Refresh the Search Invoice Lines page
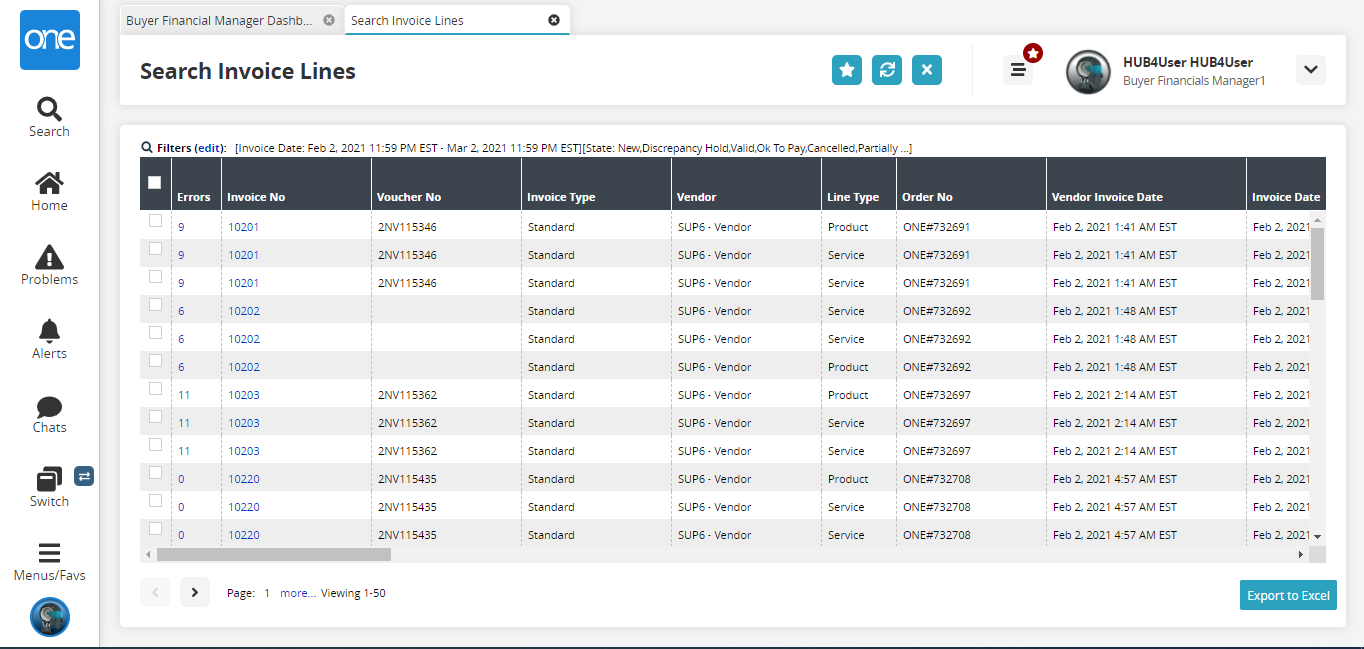Screen dimensions: 1364x649 [x=887, y=70]
